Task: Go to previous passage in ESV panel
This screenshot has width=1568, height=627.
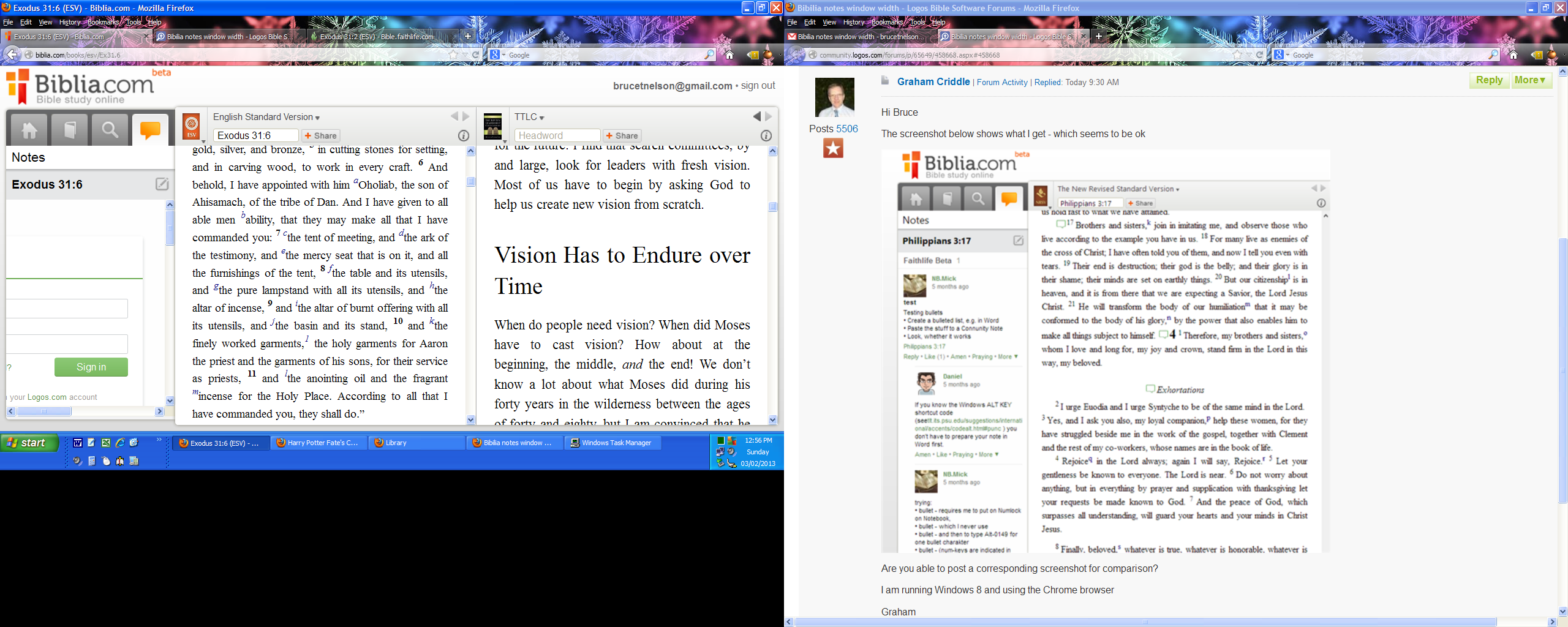Action: coord(454,116)
